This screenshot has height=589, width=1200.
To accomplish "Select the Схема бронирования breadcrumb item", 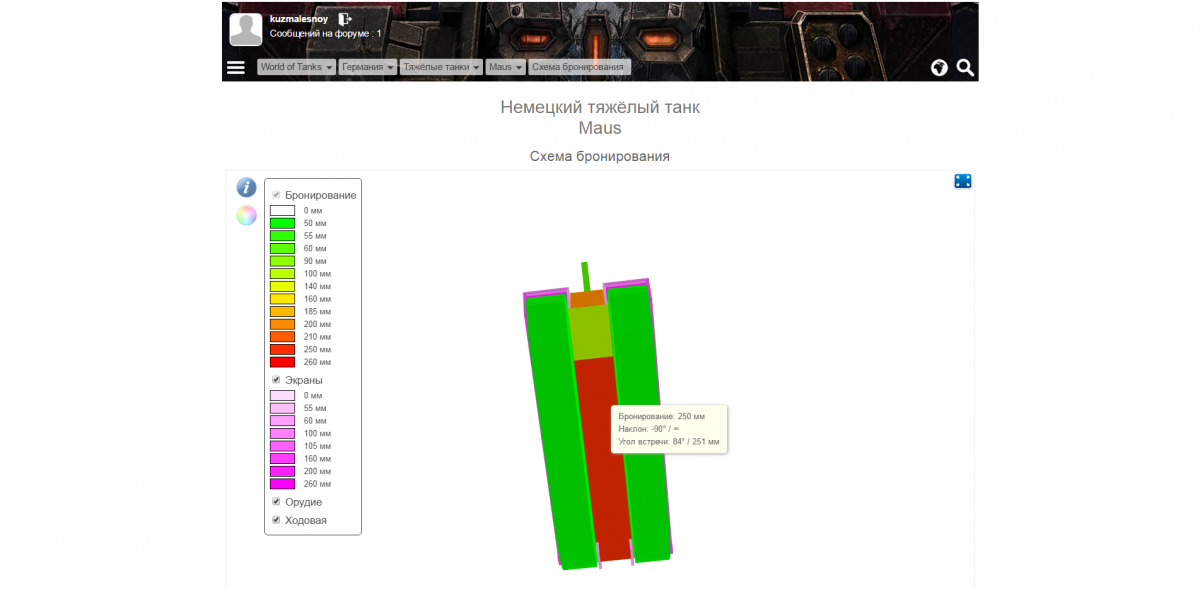I will point(579,67).
